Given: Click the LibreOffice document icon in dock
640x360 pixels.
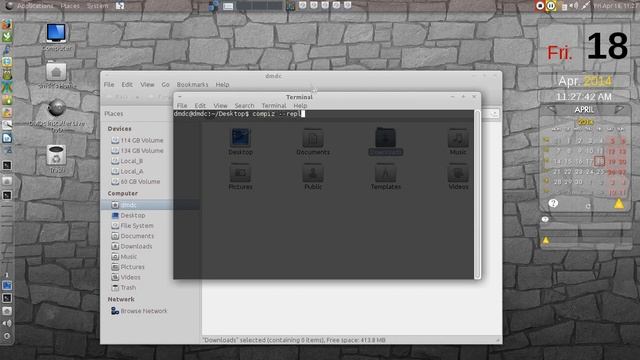Looking at the screenshot, I should [x=7, y=138].
